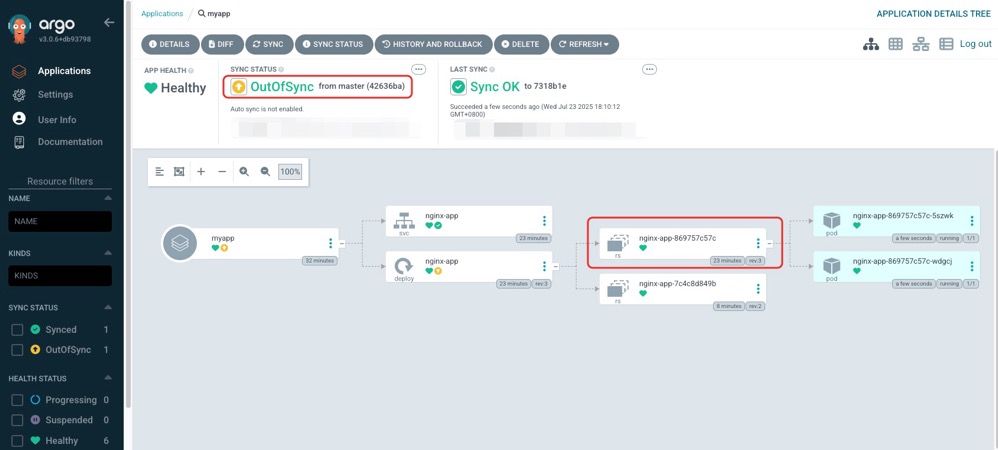This screenshot has width=998, height=450.
Task: Switch to the network view icon
Action: coord(921,44)
